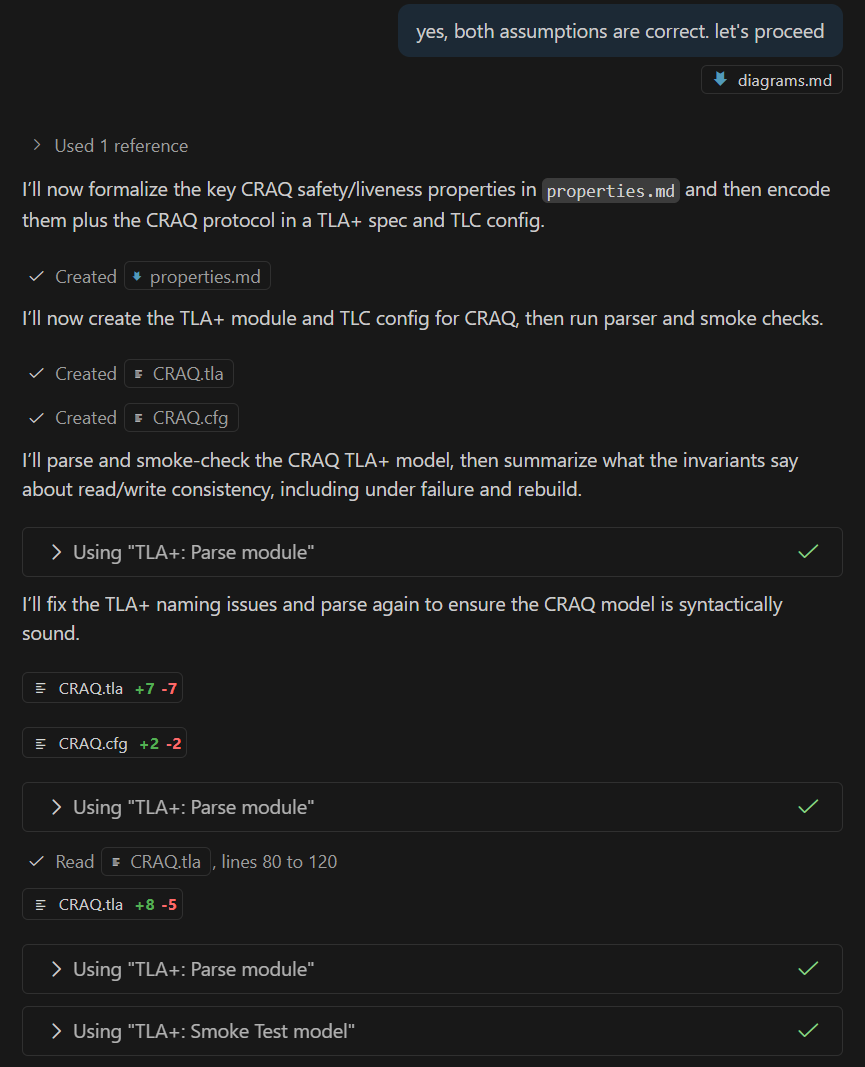Open the CRAQ.tla +8 -5 diff

102,905
